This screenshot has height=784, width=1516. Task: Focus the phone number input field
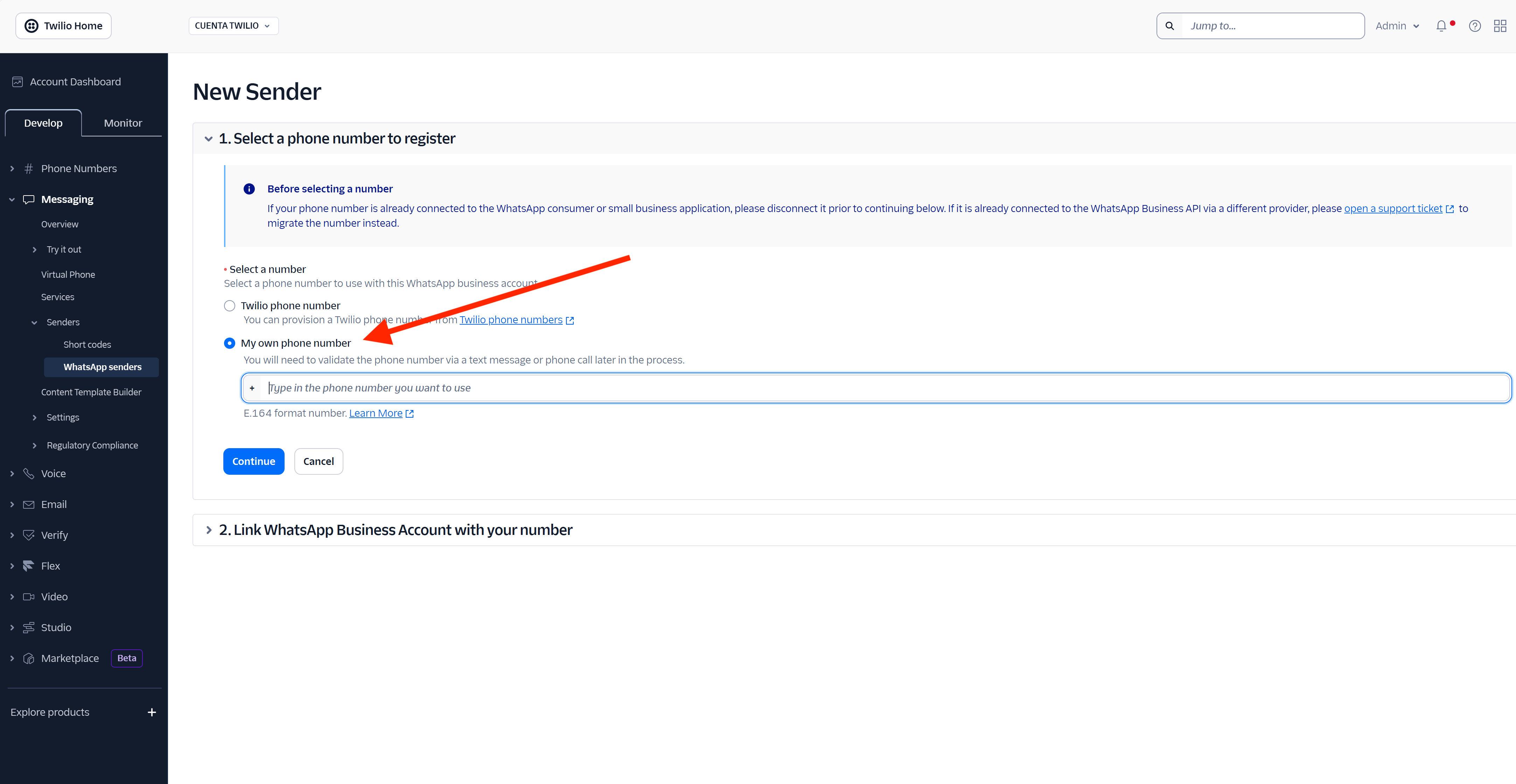[883, 388]
